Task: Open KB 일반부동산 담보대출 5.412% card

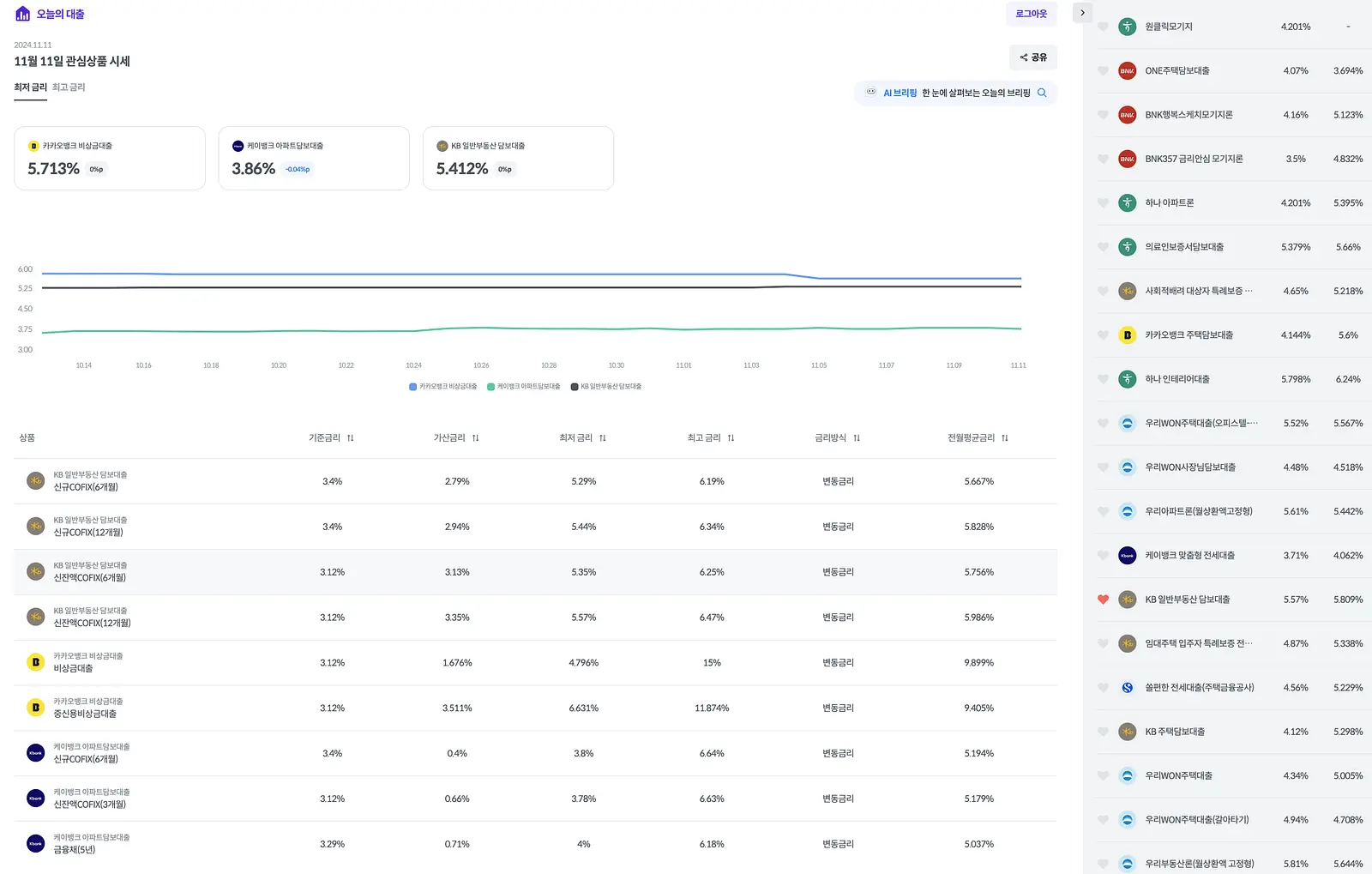Action: click(518, 158)
